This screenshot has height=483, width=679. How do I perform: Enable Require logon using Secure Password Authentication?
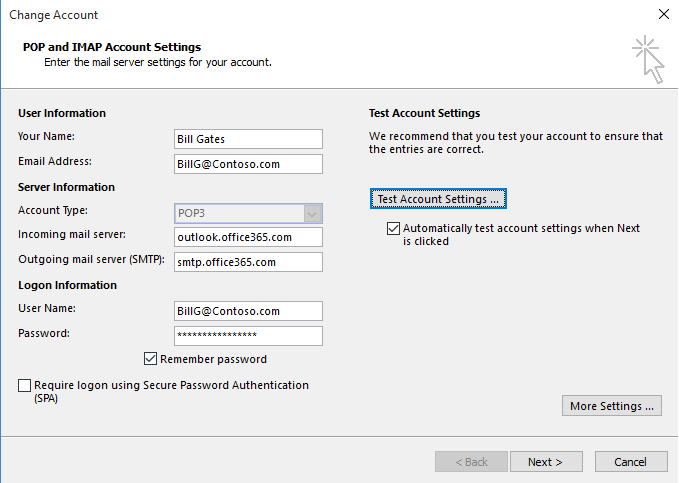point(25,385)
